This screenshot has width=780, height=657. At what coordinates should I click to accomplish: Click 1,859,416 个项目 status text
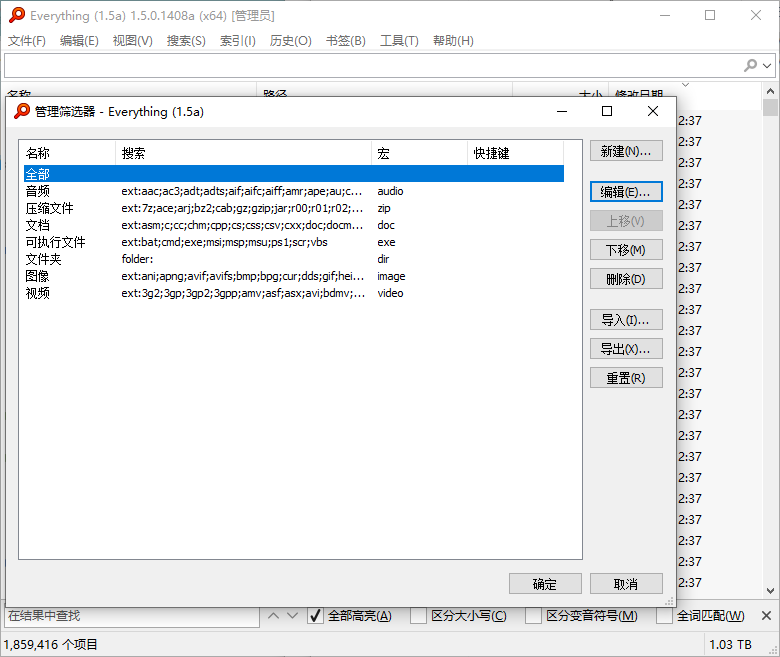pyautogui.click(x=50, y=645)
